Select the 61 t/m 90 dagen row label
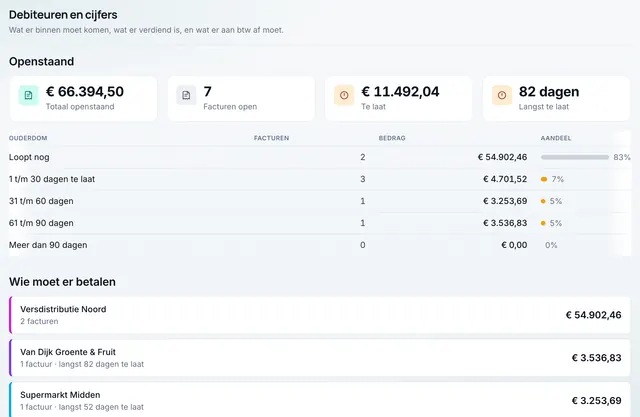 [41, 223]
